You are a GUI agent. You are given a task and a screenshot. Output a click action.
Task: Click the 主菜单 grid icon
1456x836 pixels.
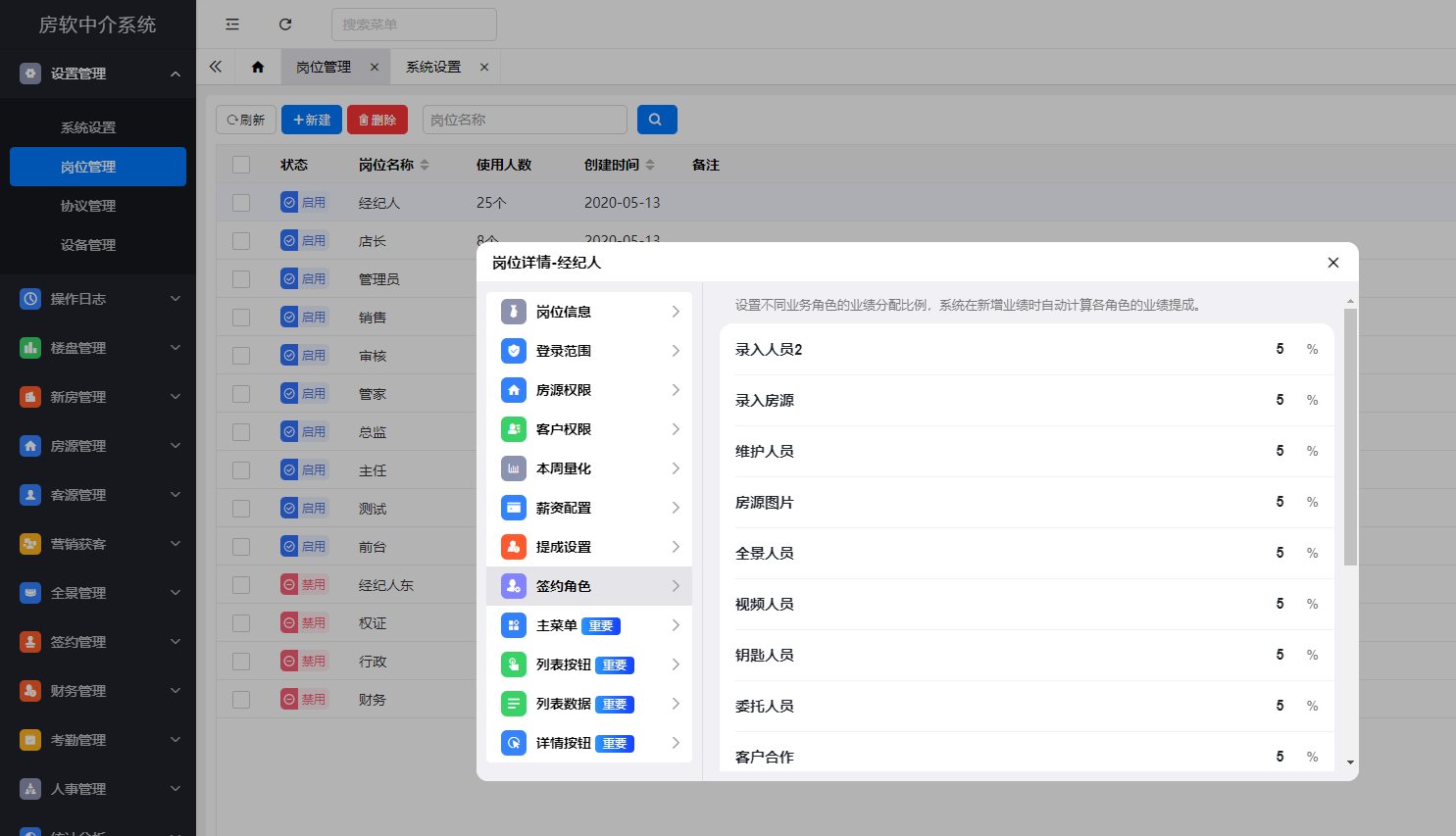(514, 625)
